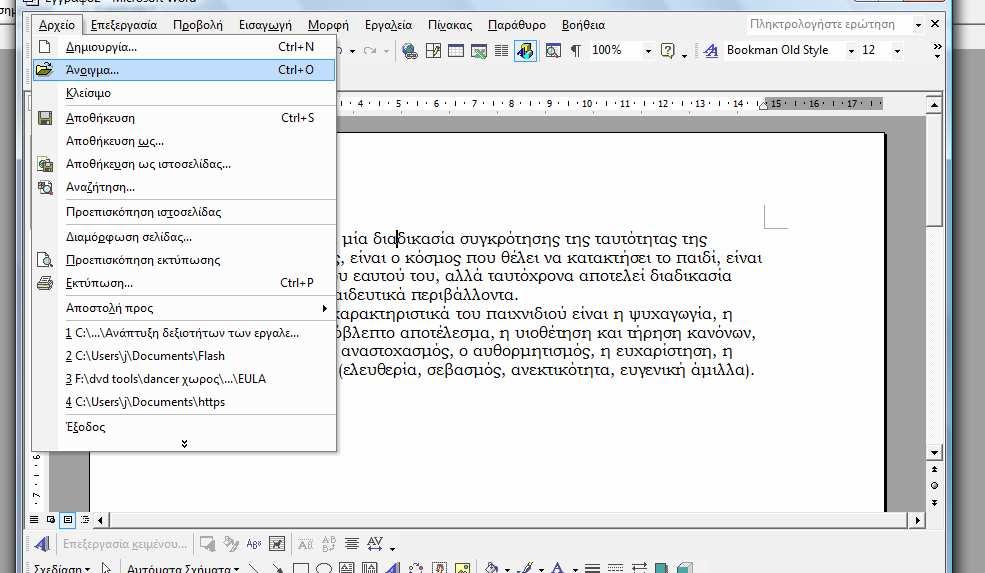Switch to Print Layout view button
This screenshot has width=985, height=573.
(x=68, y=520)
